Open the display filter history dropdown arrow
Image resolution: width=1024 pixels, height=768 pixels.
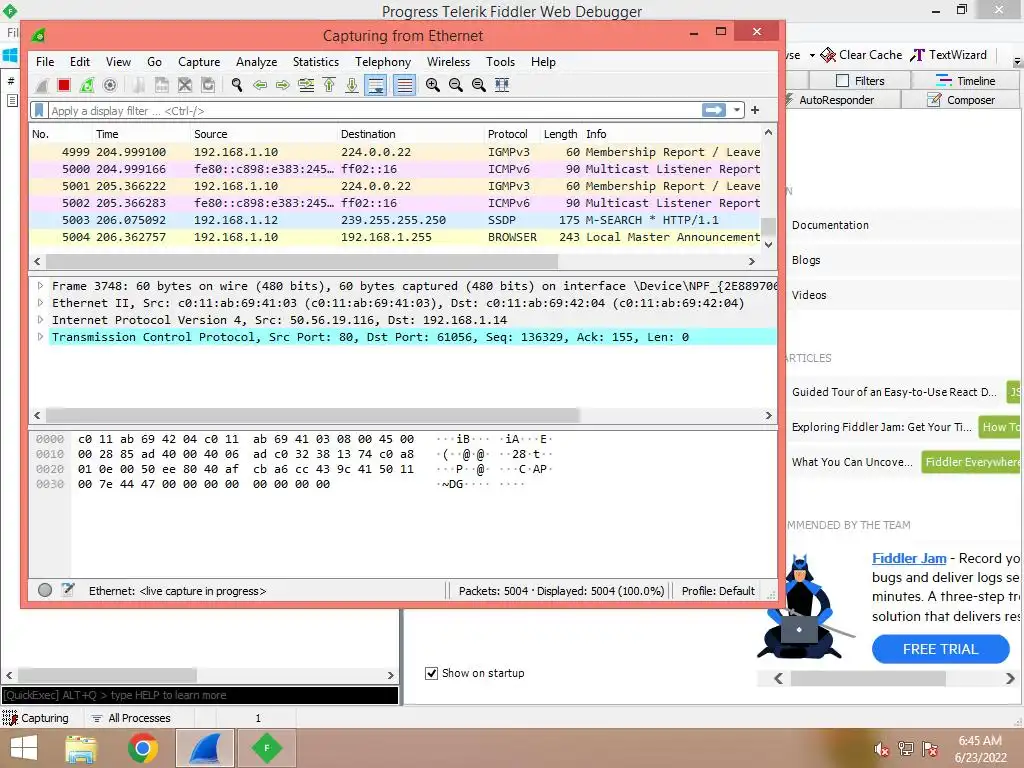[737, 110]
